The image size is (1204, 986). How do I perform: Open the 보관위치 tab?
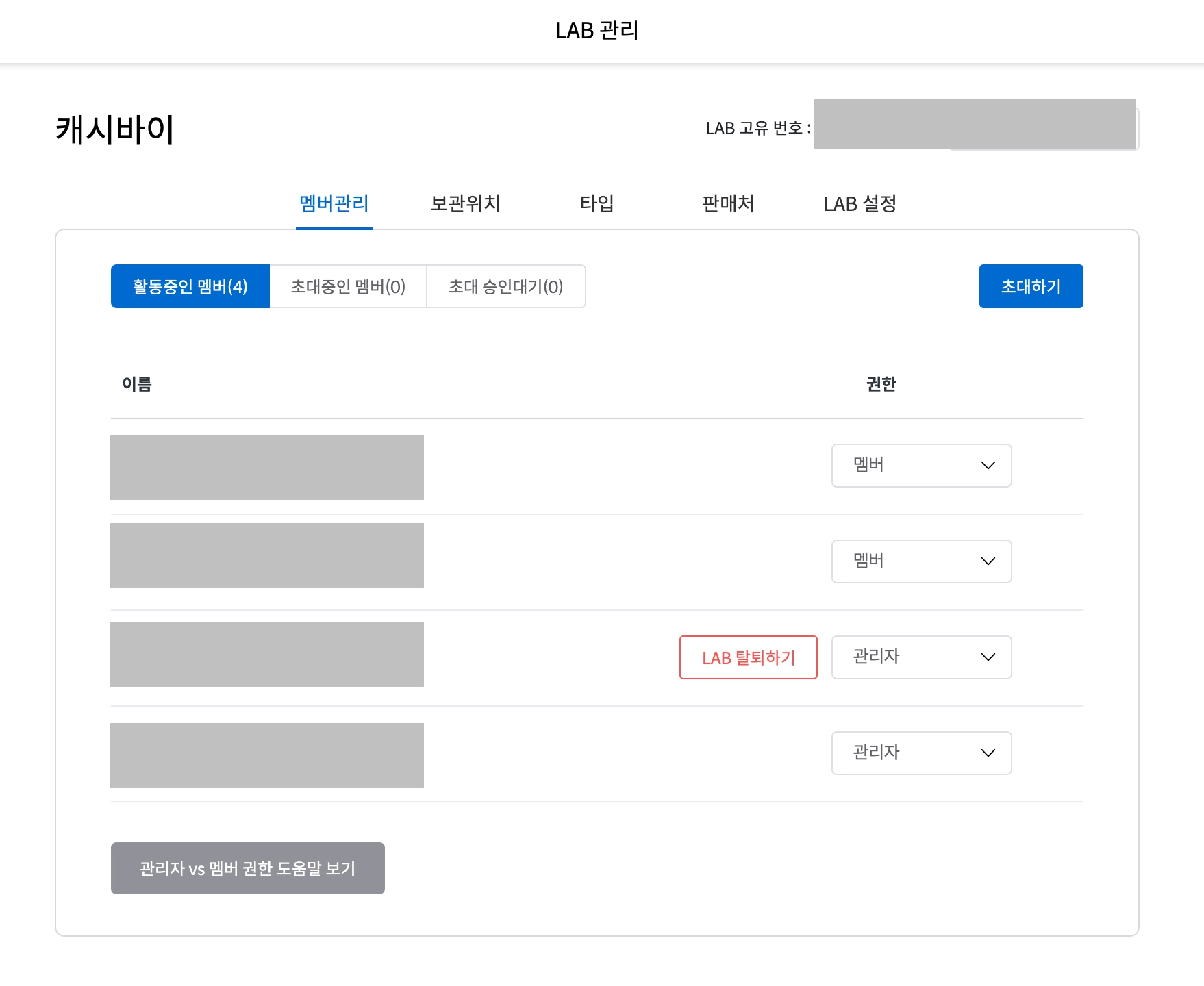pyautogui.click(x=466, y=204)
